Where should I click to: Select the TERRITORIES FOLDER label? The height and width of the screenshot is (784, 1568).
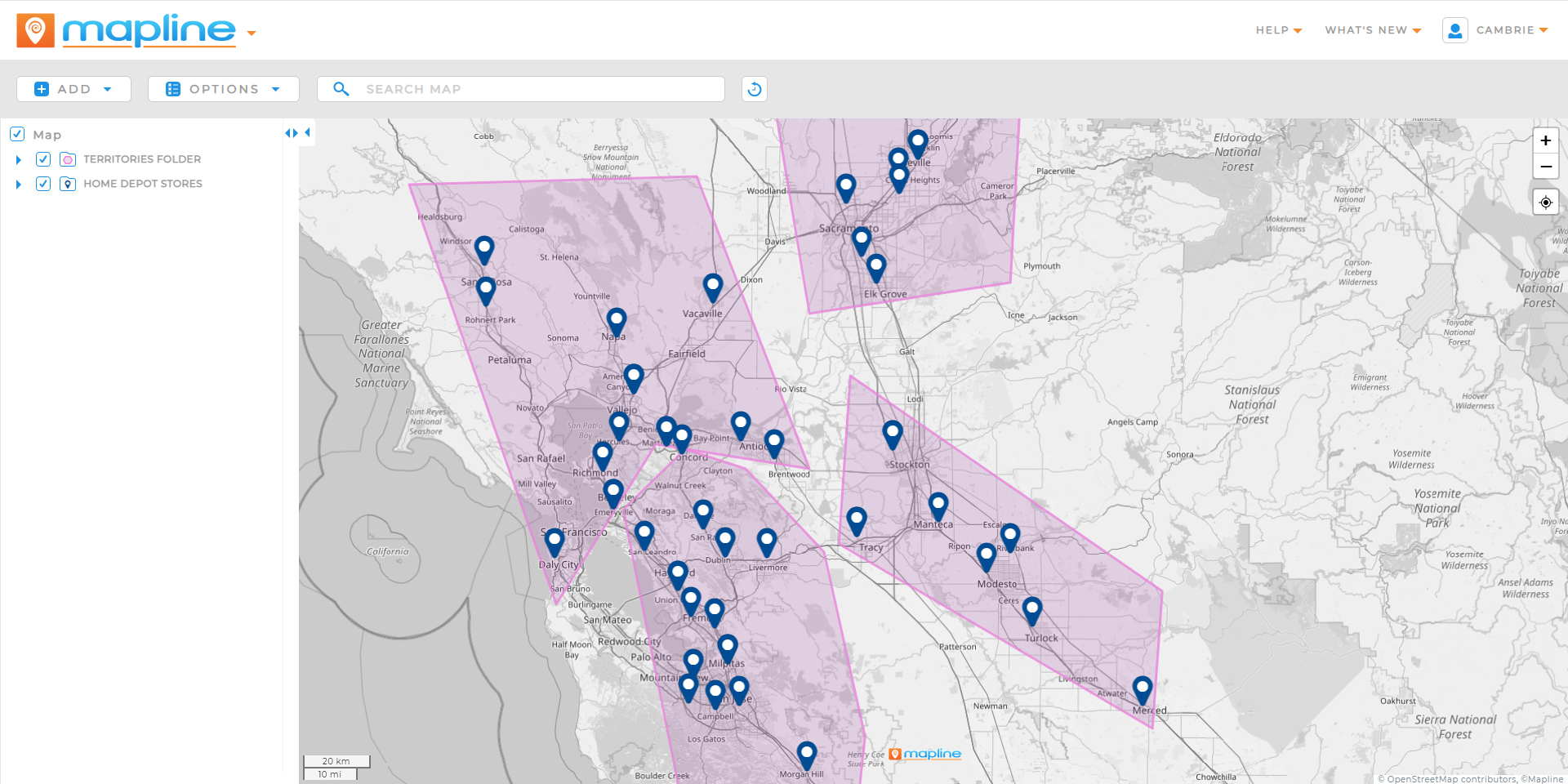pos(142,159)
